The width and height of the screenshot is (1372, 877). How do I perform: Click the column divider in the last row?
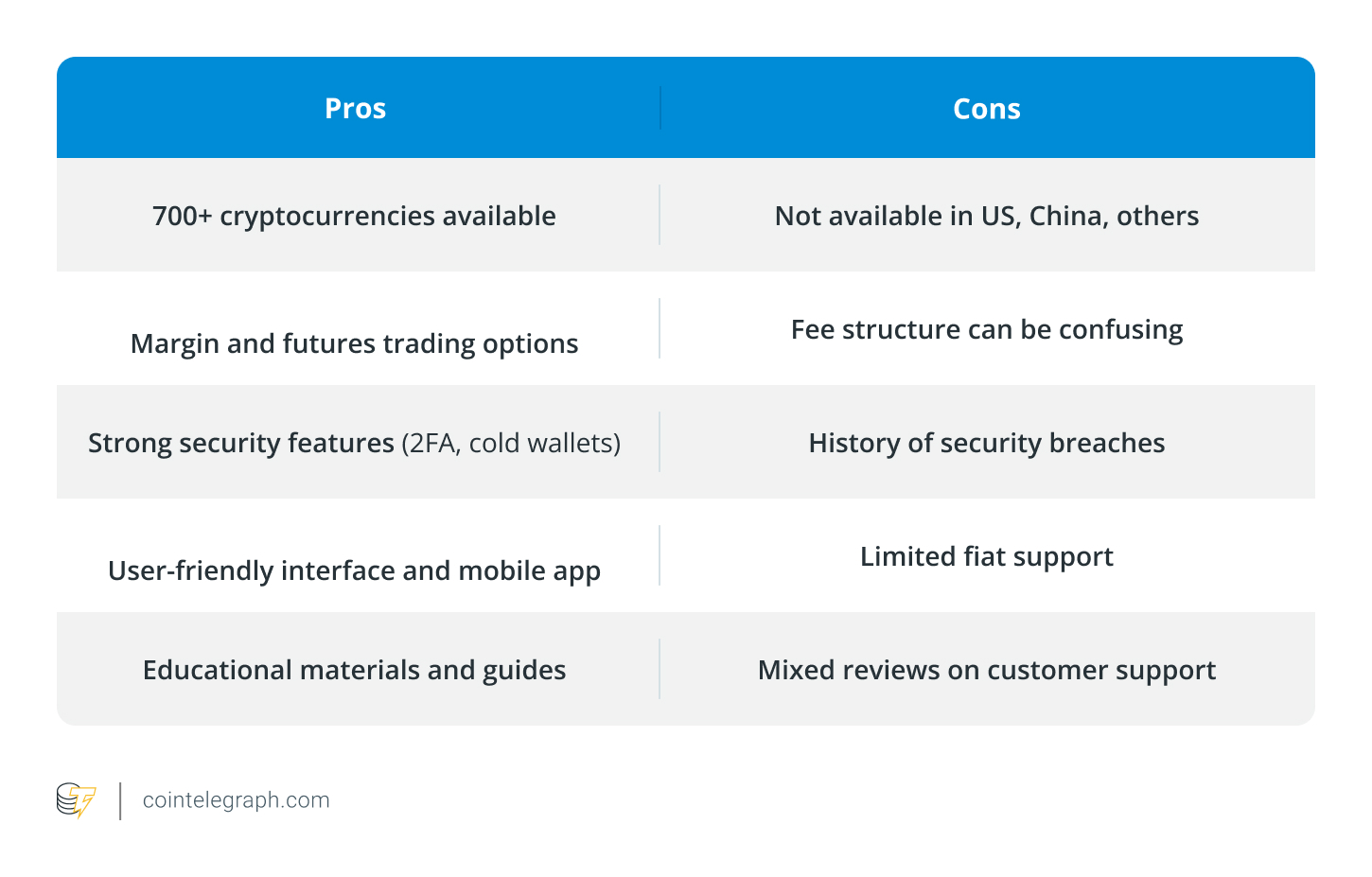pos(660,669)
